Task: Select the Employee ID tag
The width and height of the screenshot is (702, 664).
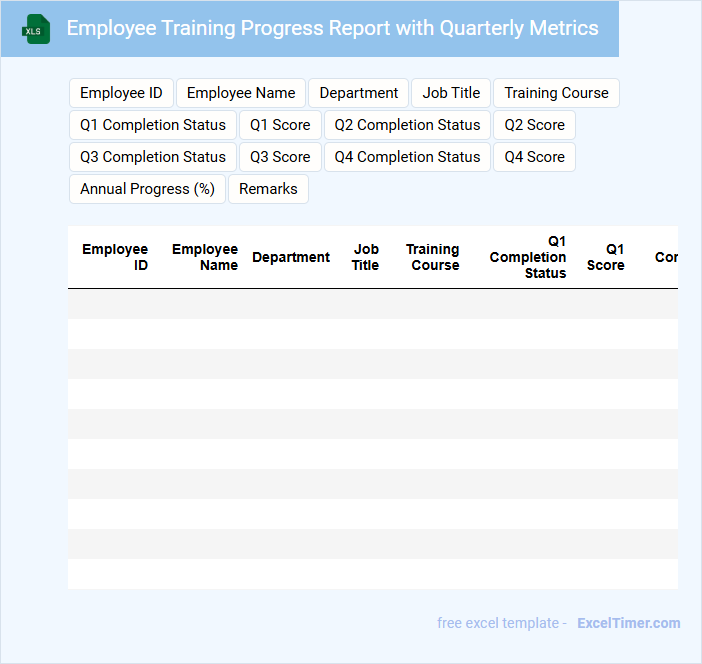Action: coord(121,93)
